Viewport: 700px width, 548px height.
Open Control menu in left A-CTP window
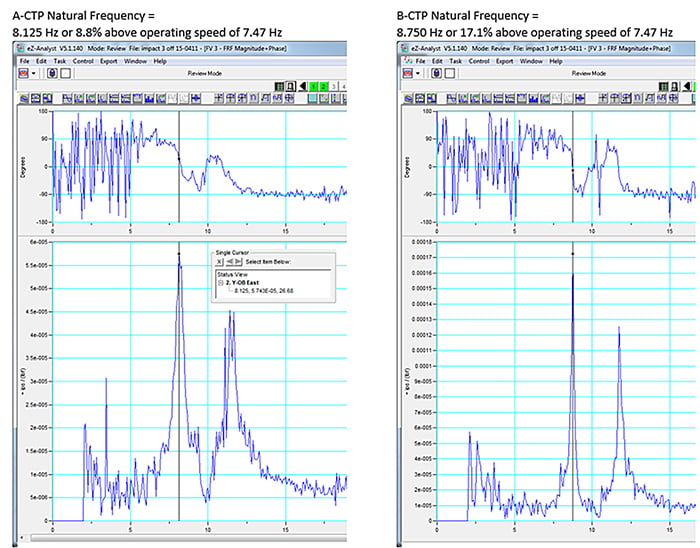83,61
